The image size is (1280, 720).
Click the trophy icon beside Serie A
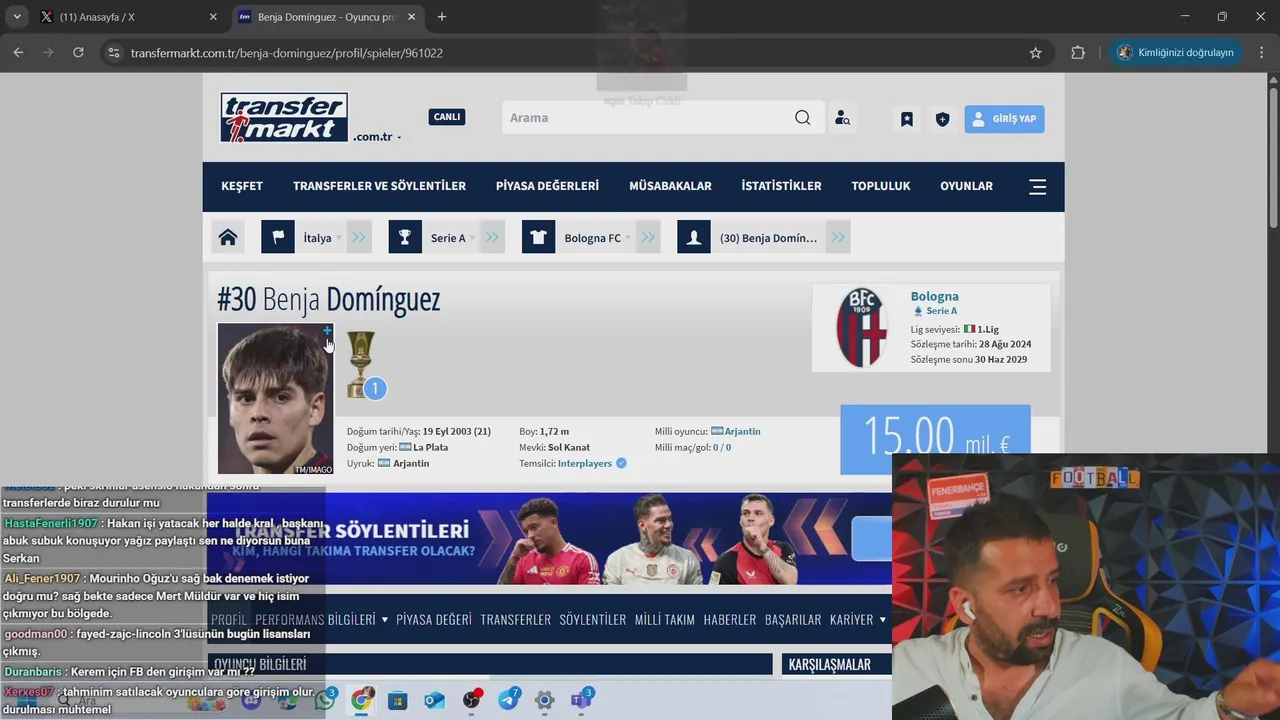click(405, 237)
